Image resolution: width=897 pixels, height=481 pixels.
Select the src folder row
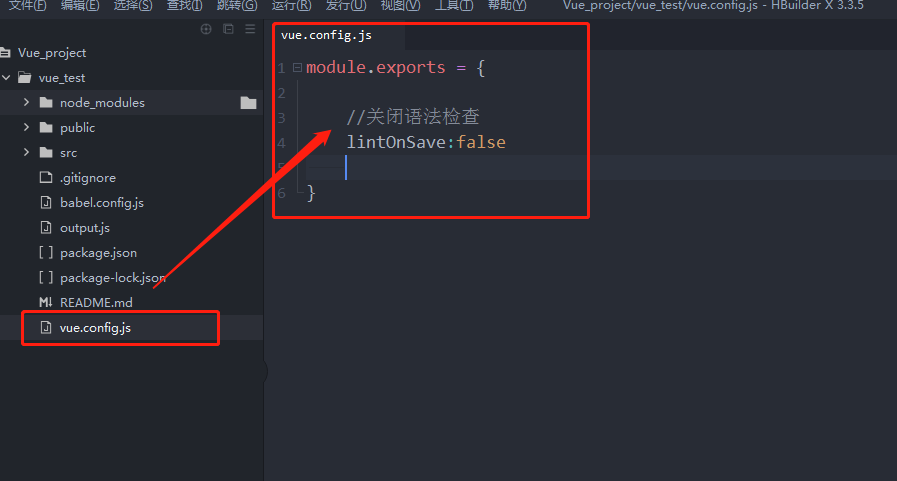coord(132,153)
